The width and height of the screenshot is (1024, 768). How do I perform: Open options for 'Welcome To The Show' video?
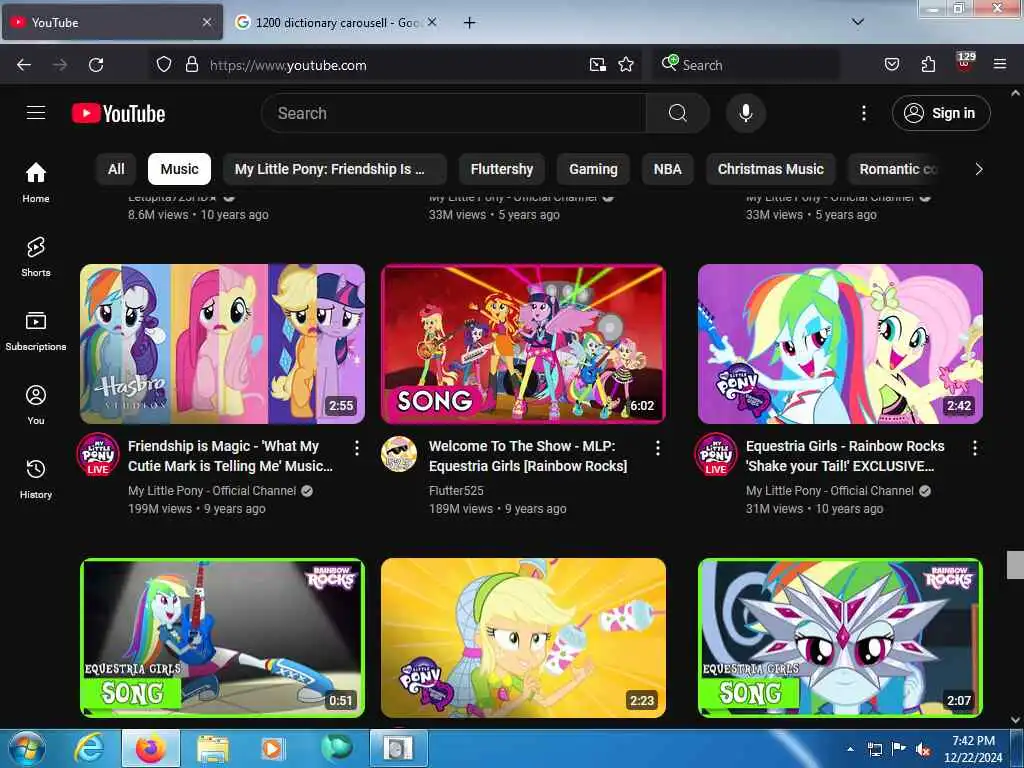pos(658,448)
